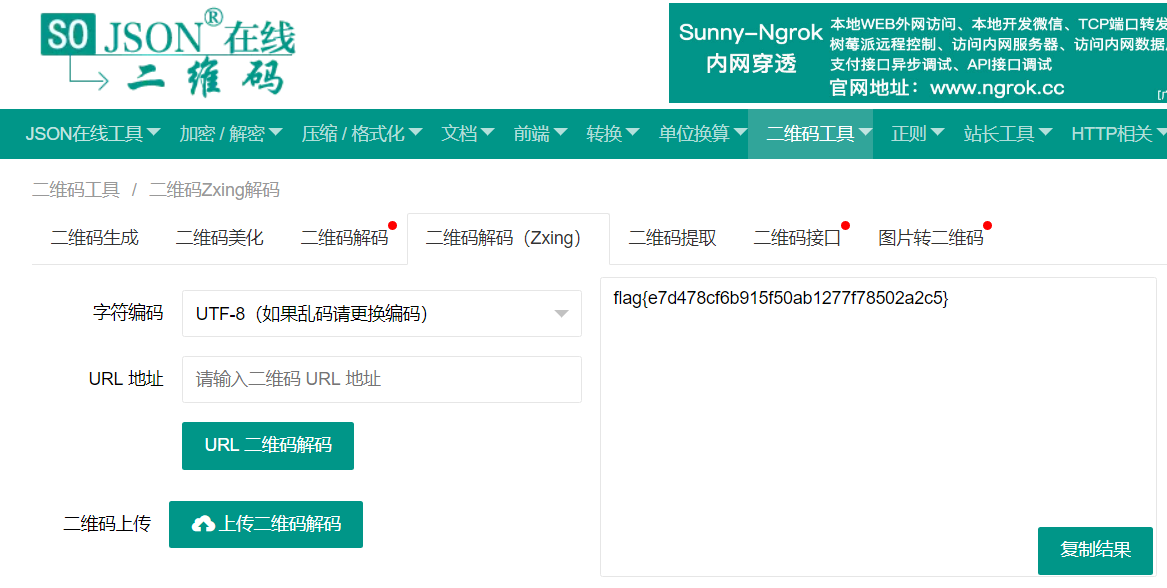This screenshot has height=588, width=1167.
Task: Click the 二维码上传 label
Action: 107,524
